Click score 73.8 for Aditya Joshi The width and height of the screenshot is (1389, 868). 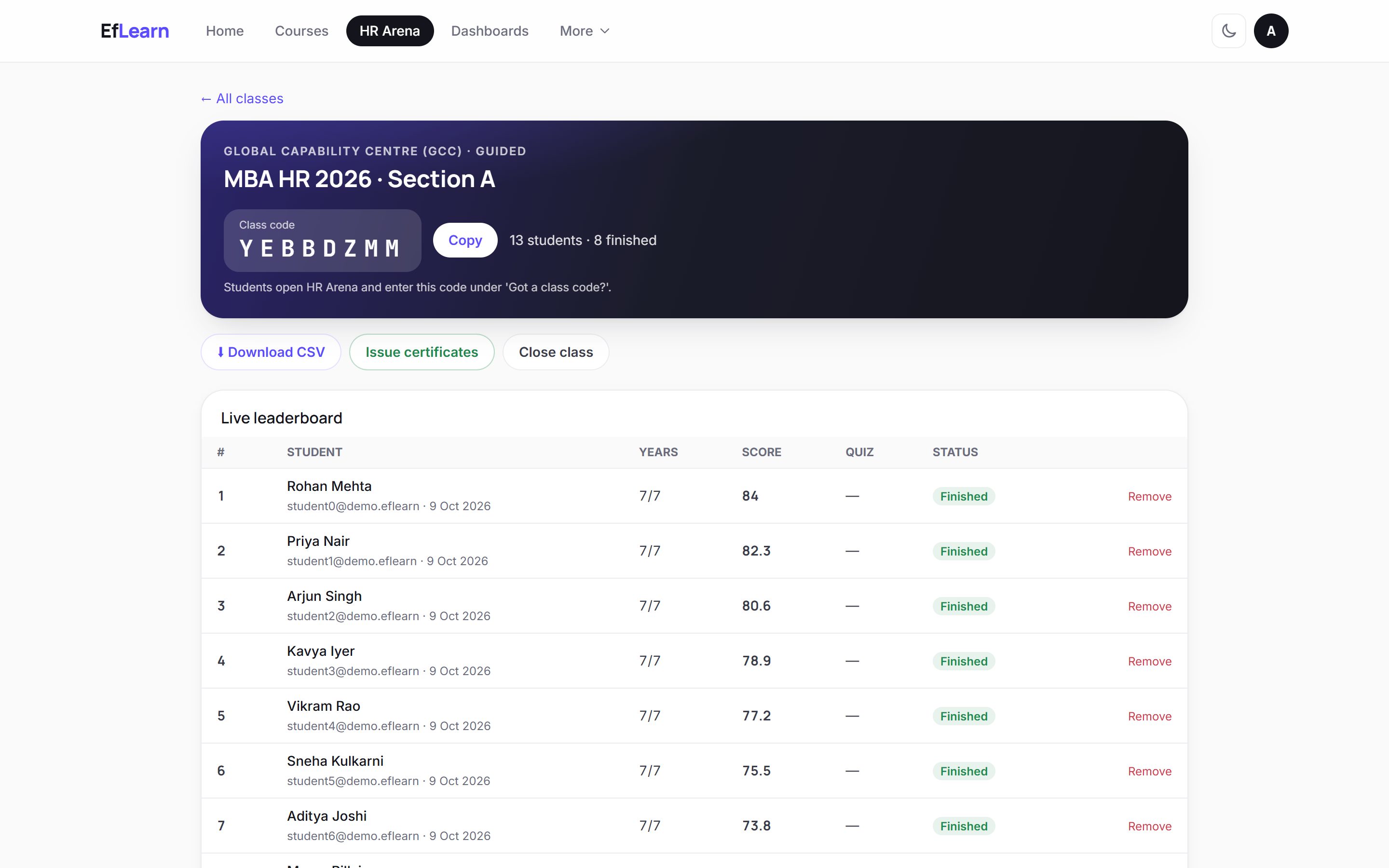tap(756, 826)
